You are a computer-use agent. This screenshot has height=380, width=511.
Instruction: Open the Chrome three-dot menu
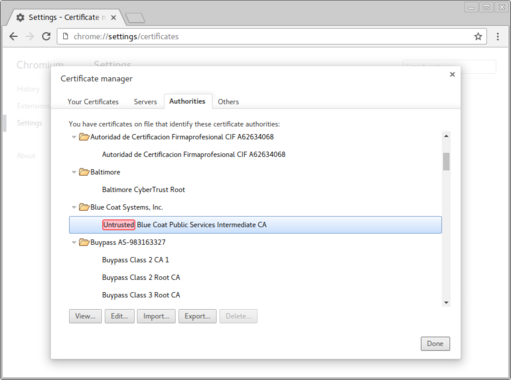tap(498, 36)
